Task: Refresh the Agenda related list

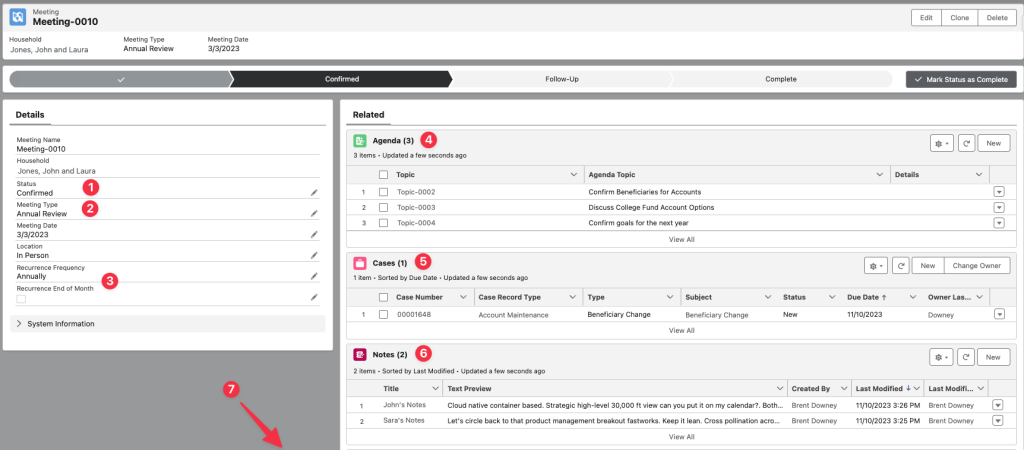Action: coord(966,143)
